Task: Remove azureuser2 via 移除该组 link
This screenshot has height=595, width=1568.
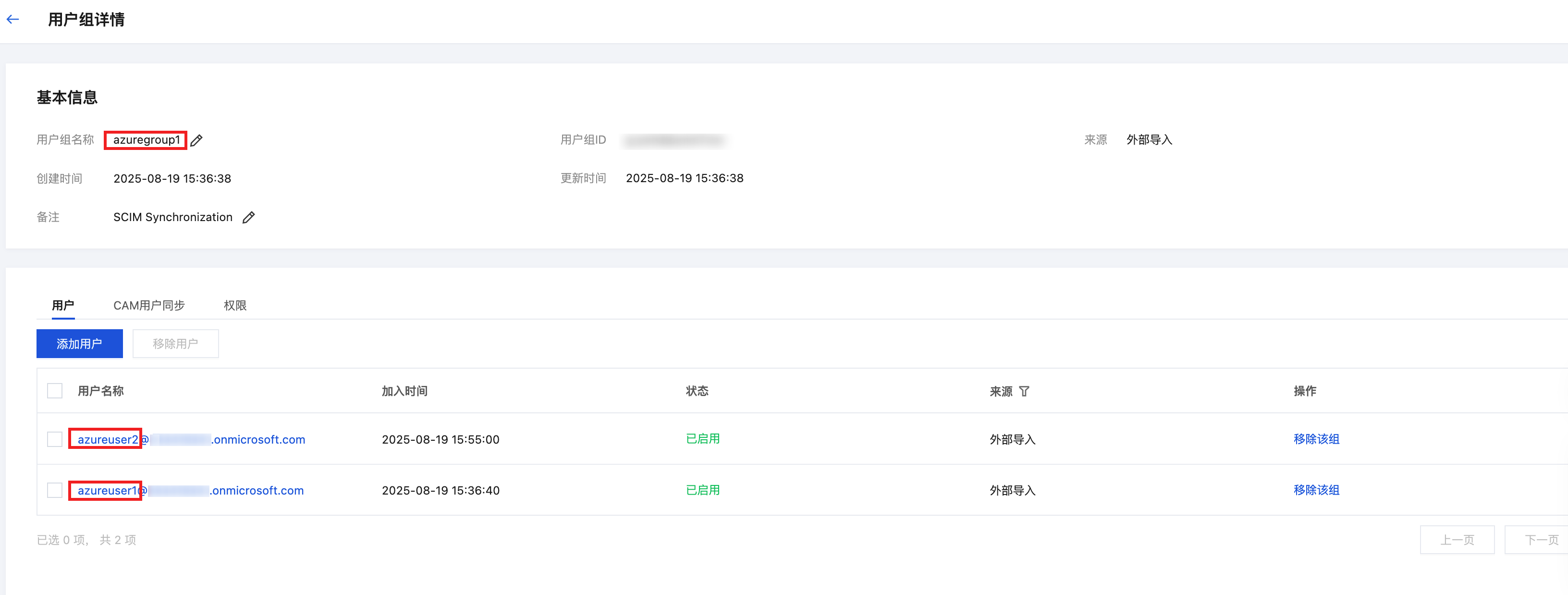Action: pyautogui.click(x=1316, y=439)
